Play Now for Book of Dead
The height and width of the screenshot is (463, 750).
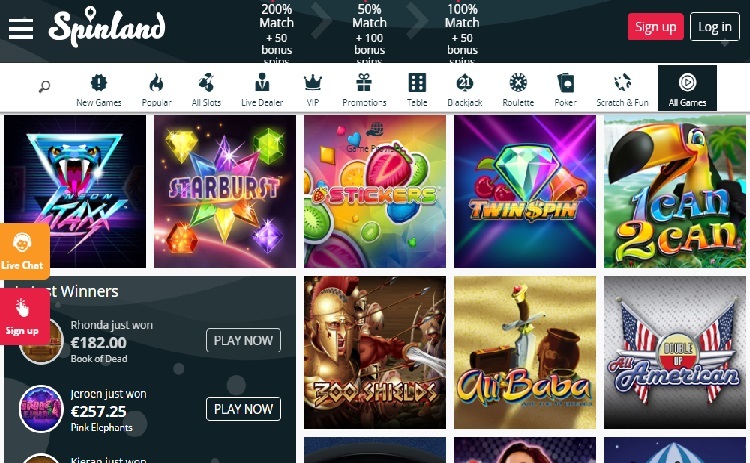[x=243, y=340]
